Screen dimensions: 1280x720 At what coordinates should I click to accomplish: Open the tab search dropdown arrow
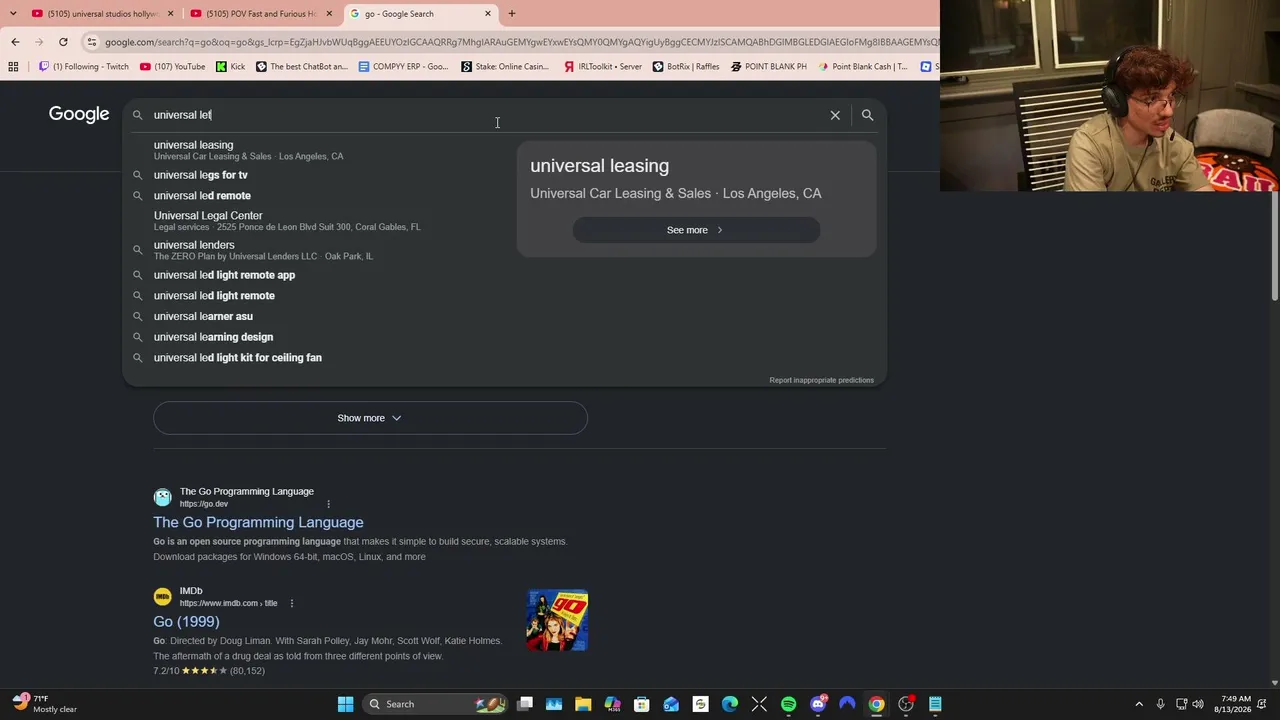point(13,14)
